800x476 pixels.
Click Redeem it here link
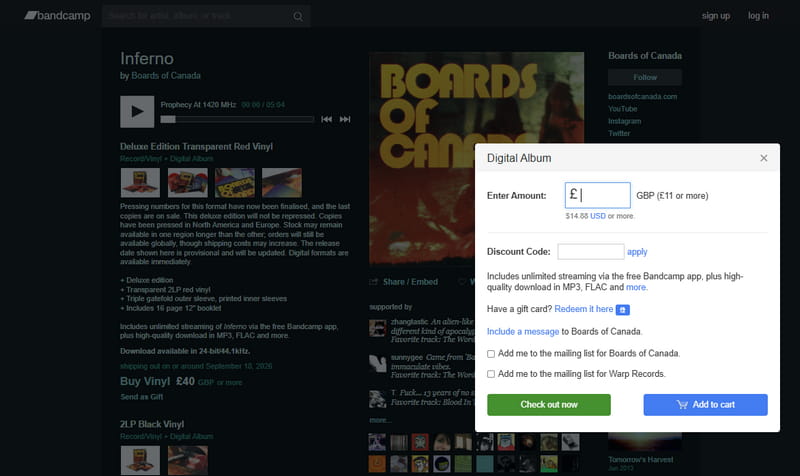pos(584,309)
